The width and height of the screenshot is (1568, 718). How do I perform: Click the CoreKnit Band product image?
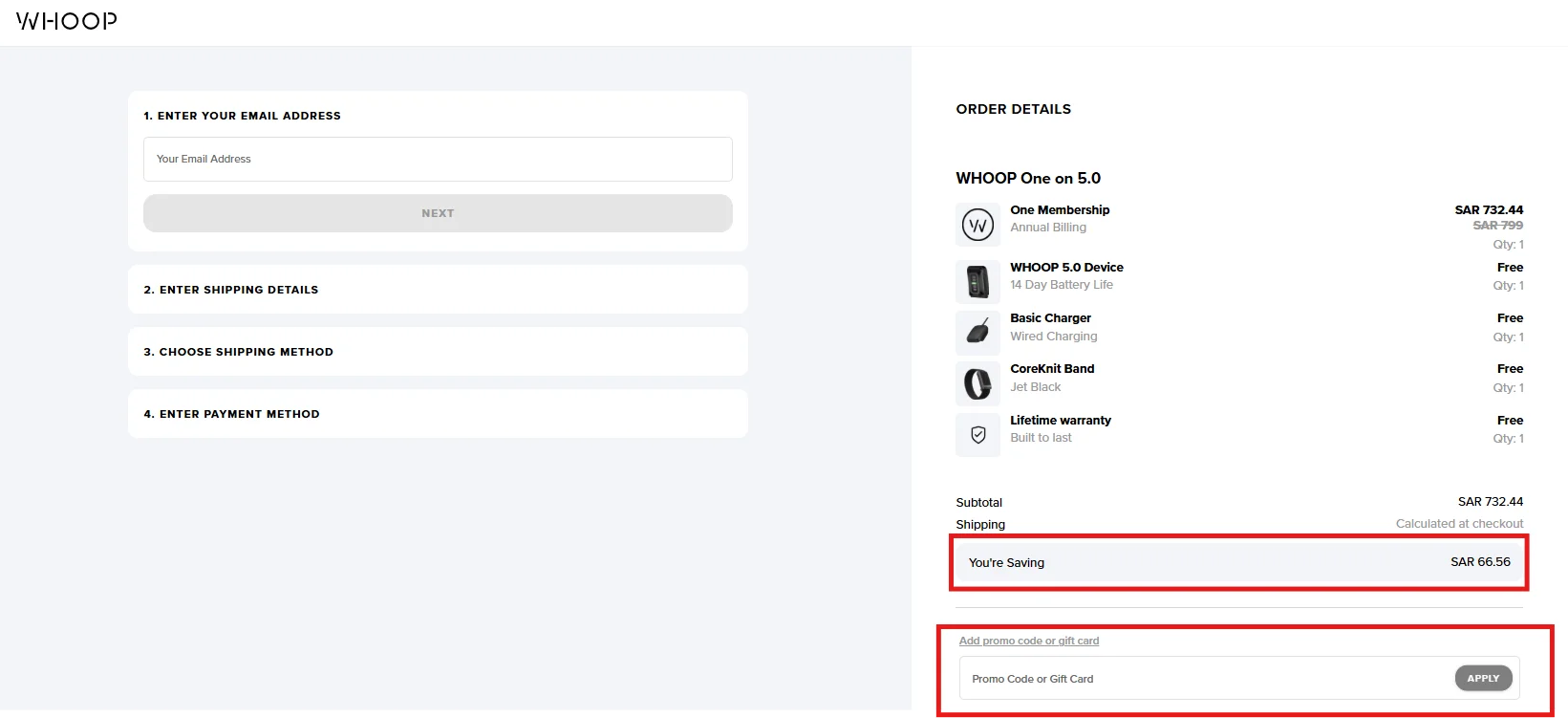click(977, 383)
